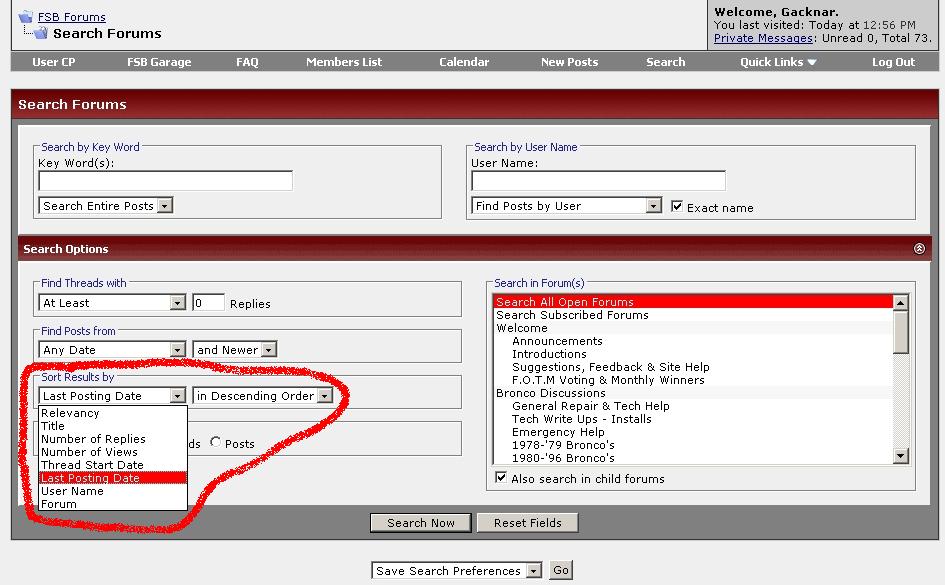The image size is (945, 585).
Task: Select Suggestions, Feedback & Site Help forum
Action: 693,367
